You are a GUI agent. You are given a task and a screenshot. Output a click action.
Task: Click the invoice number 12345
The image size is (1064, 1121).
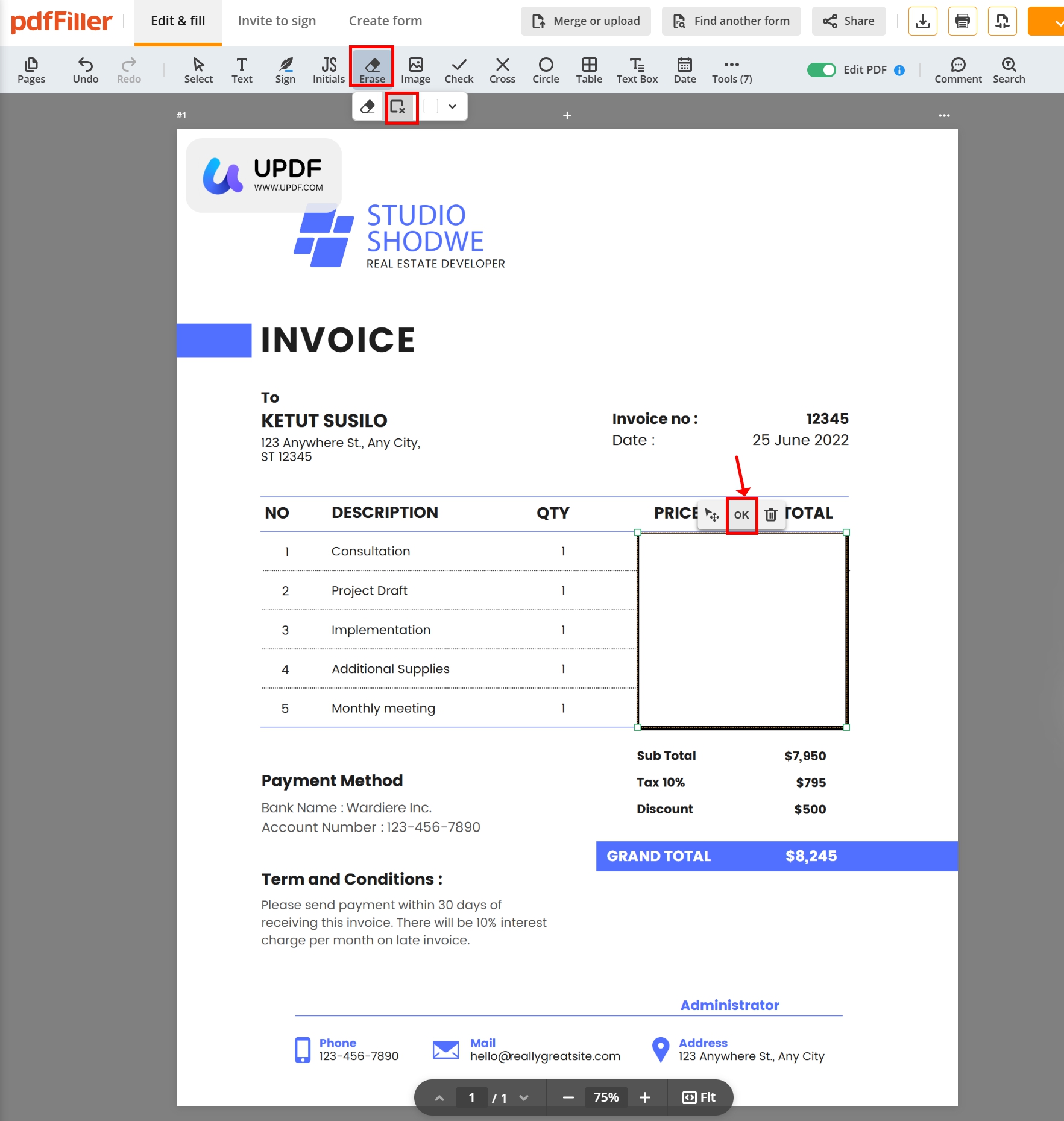click(828, 418)
